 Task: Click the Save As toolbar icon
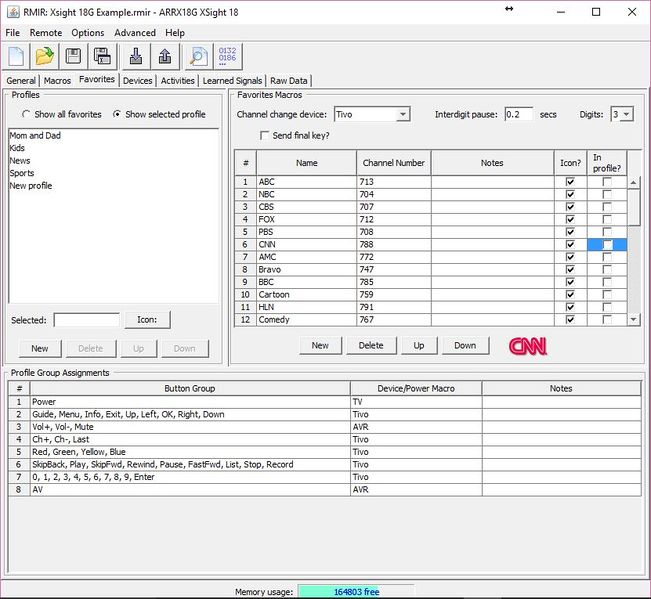coord(102,56)
